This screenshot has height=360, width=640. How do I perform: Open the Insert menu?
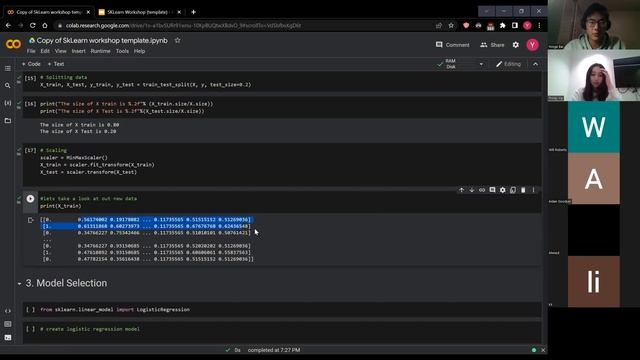click(78, 51)
